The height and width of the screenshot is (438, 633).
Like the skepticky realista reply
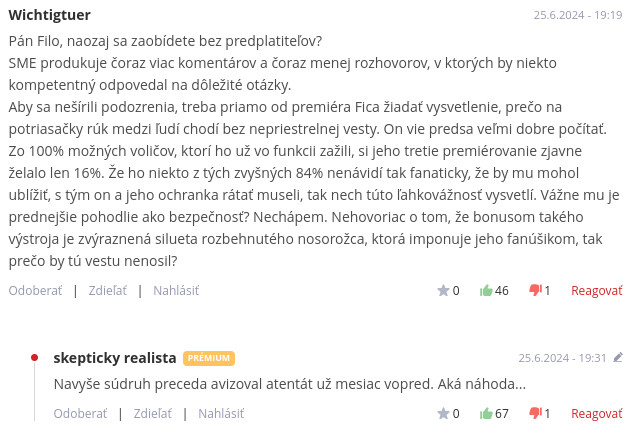click(x=487, y=413)
